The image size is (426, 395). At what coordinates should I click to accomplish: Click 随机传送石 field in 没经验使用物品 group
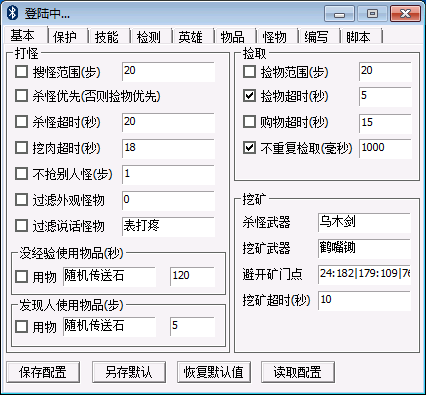point(109,277)
